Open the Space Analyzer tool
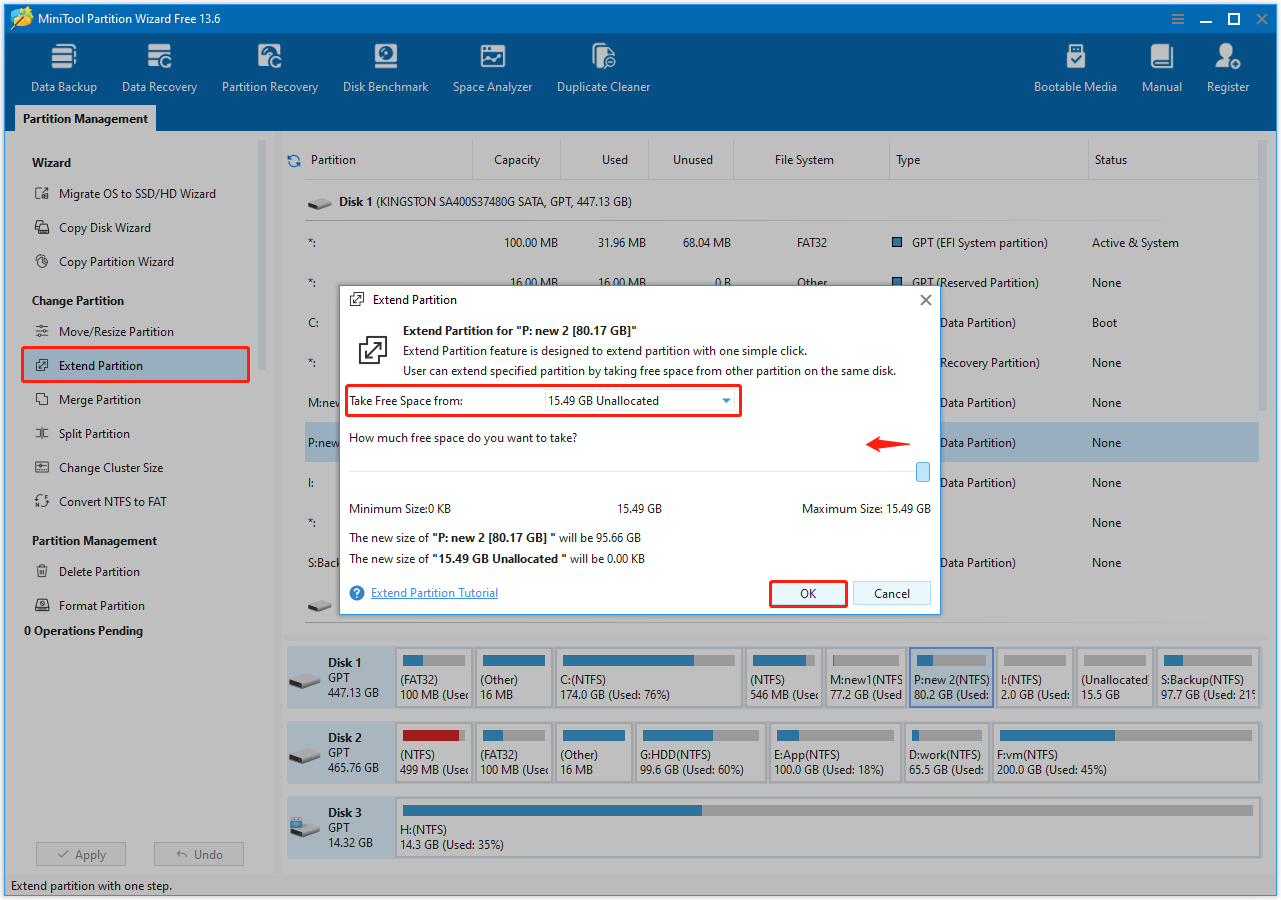This screenshot has height=900, width=1281. point(492,68)
